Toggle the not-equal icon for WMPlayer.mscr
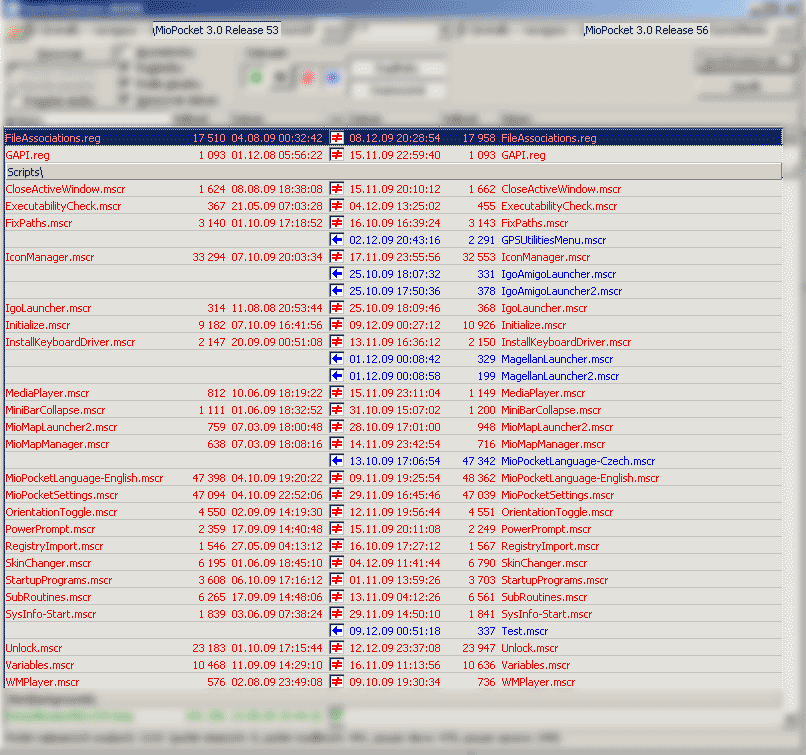The width and height of the screenshot is (806, 755). 337,682
